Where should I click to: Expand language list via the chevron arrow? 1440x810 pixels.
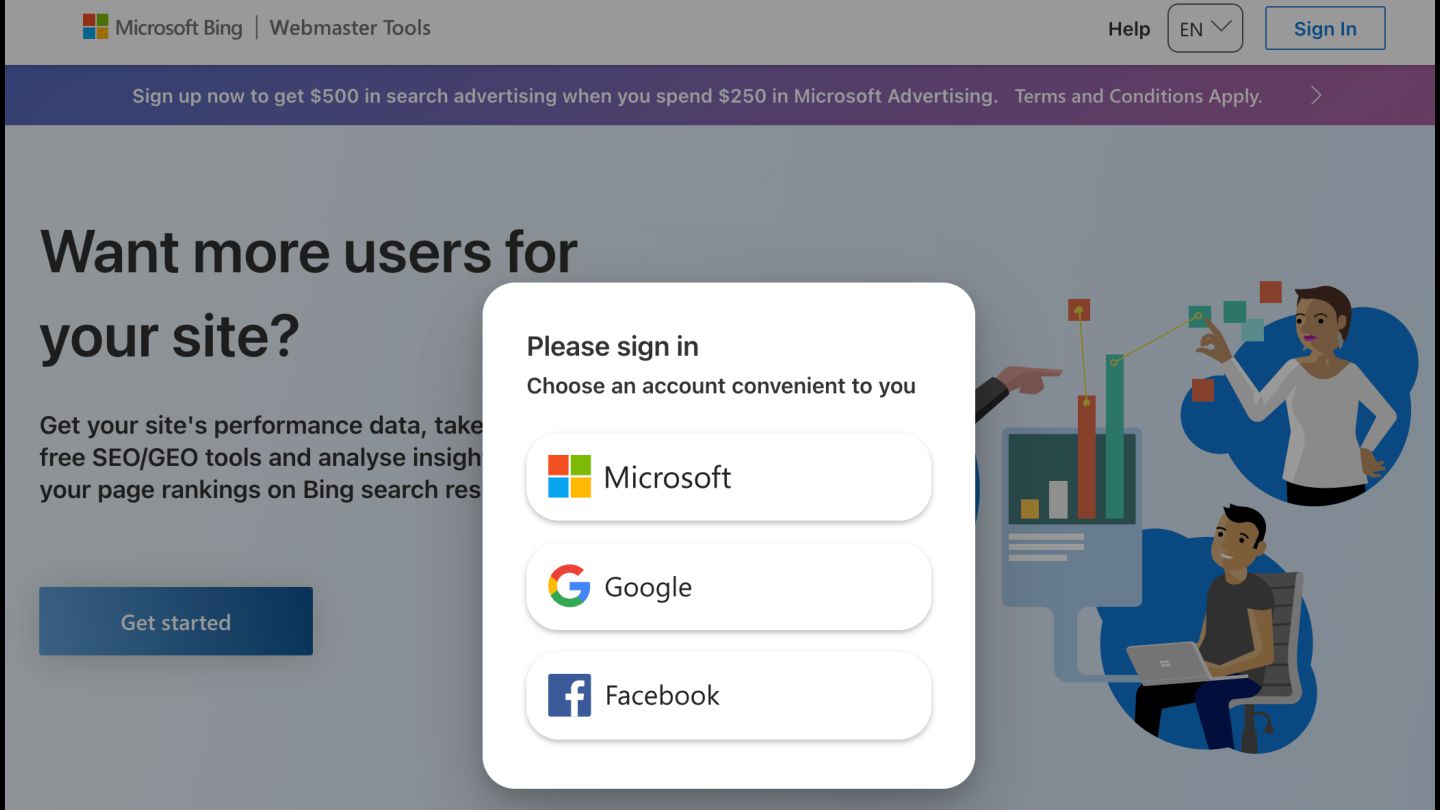[1221, 27]
